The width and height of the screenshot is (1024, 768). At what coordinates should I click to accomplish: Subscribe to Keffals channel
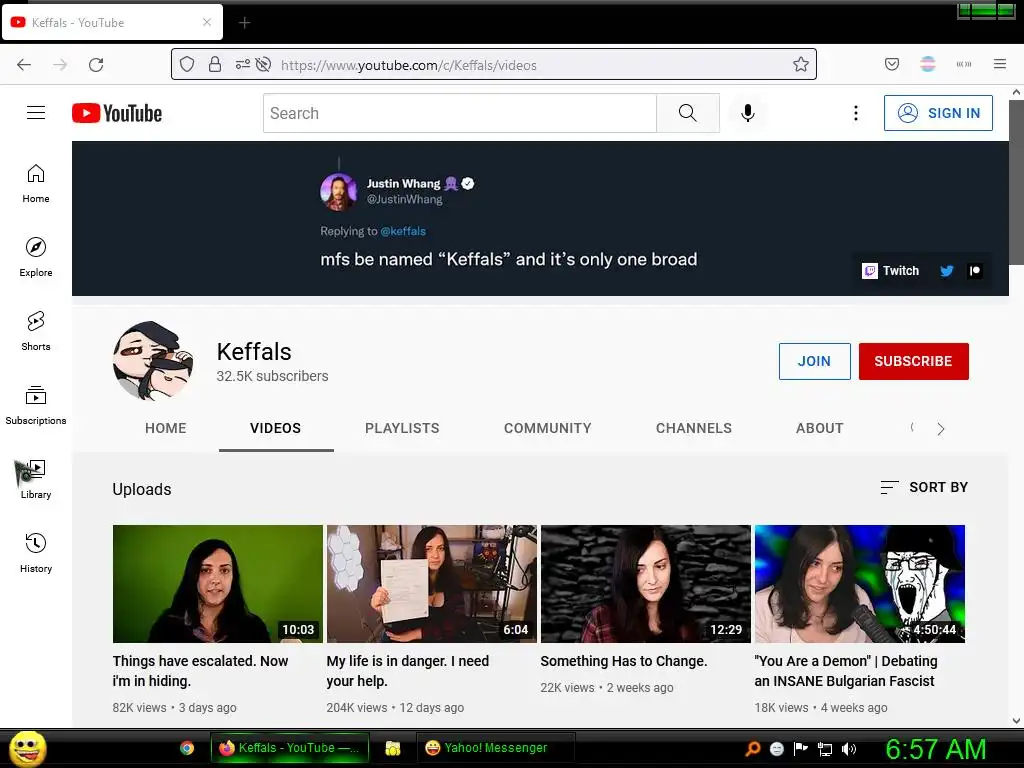click(x=913, y=361)
